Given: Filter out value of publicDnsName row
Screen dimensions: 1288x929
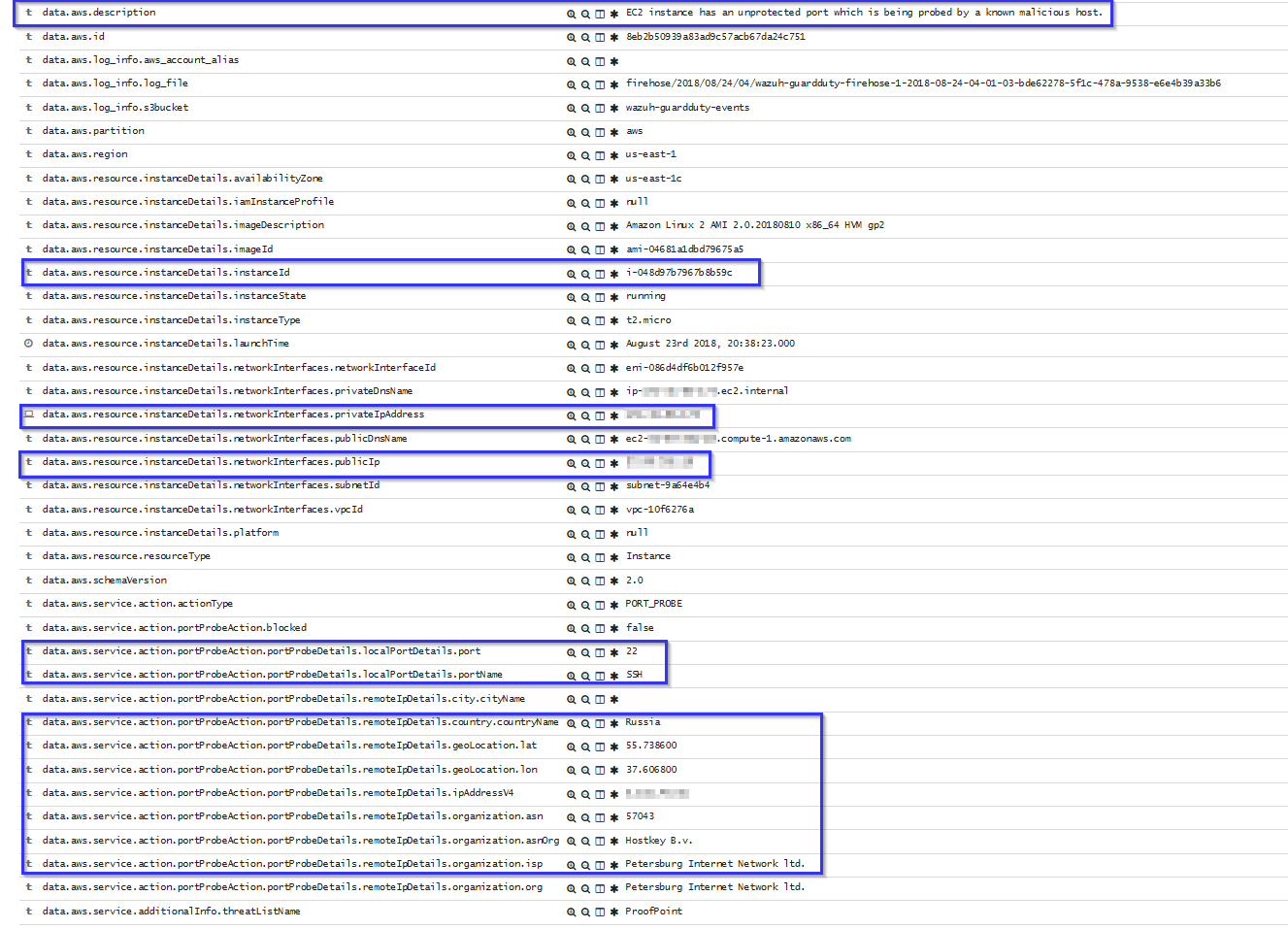Looking at the screenshot, I should click(x=585, y=440).
